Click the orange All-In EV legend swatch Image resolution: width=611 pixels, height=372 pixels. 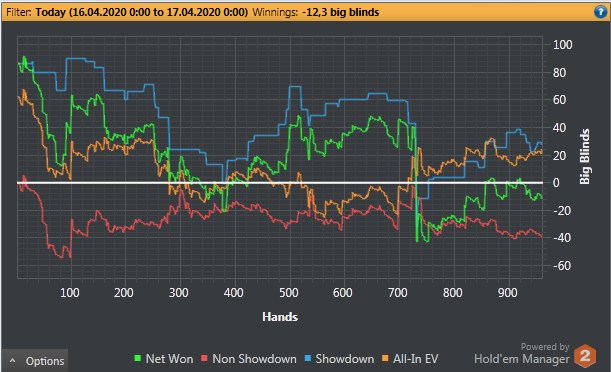tap(385, 358)
